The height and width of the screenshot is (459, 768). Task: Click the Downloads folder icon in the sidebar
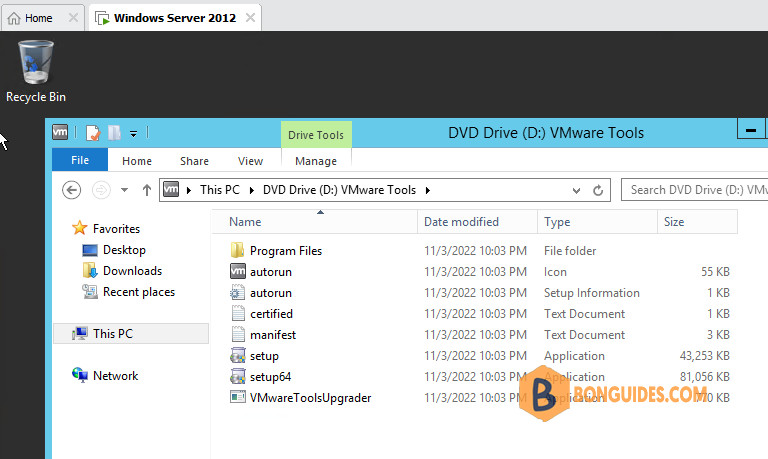click(90, 270)
